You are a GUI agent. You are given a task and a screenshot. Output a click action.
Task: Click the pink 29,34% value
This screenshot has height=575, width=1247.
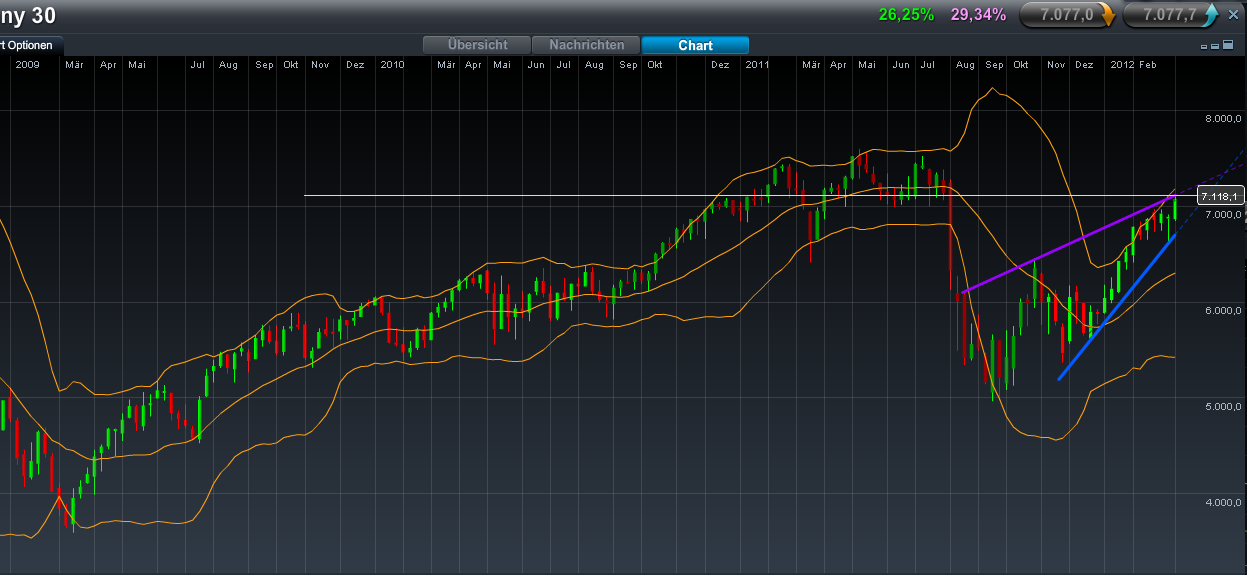(977, 15)
